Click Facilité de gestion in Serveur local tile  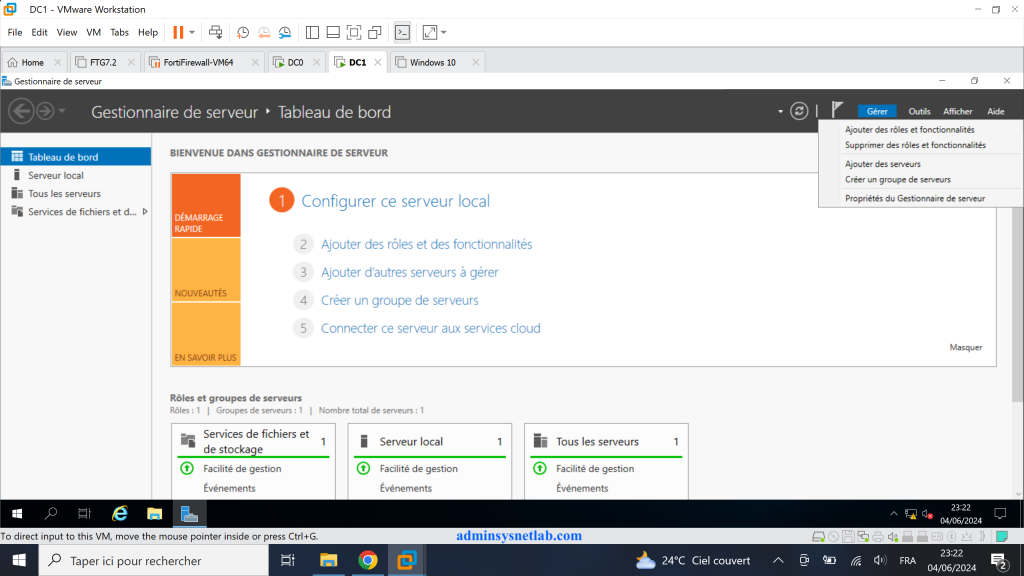[x=418, y=469]
